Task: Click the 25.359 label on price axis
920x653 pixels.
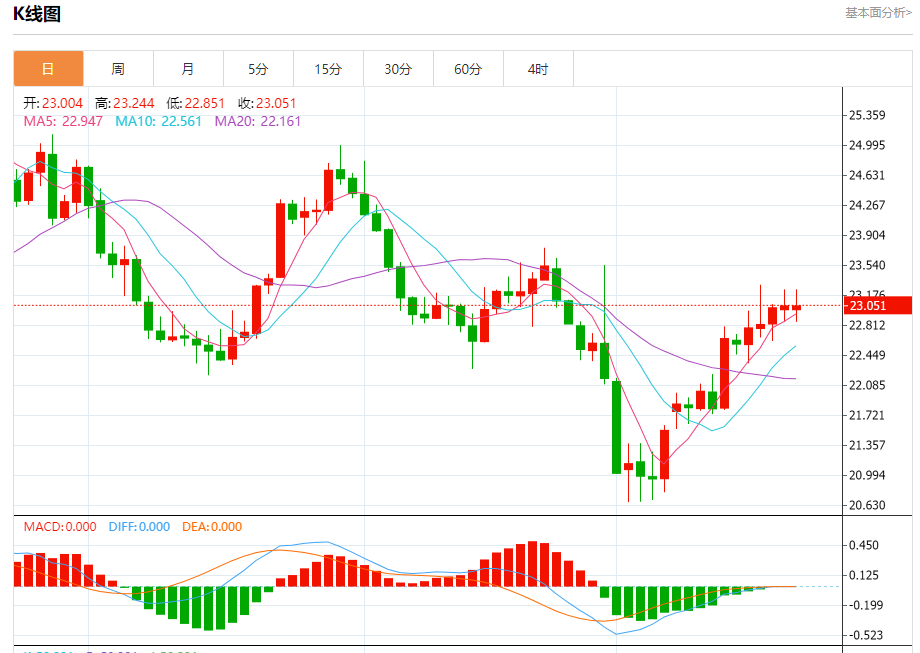Action: [867, 115]
